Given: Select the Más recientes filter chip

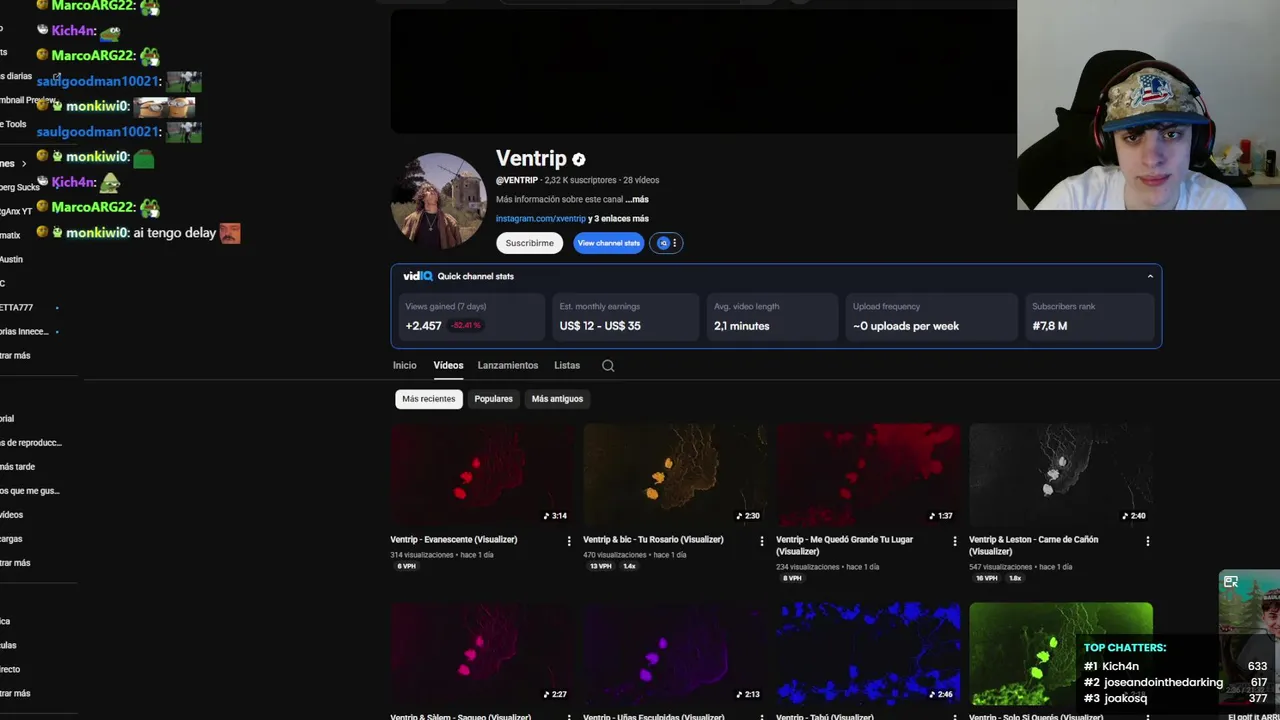Looking at the screenshot, I should point(429,399).
